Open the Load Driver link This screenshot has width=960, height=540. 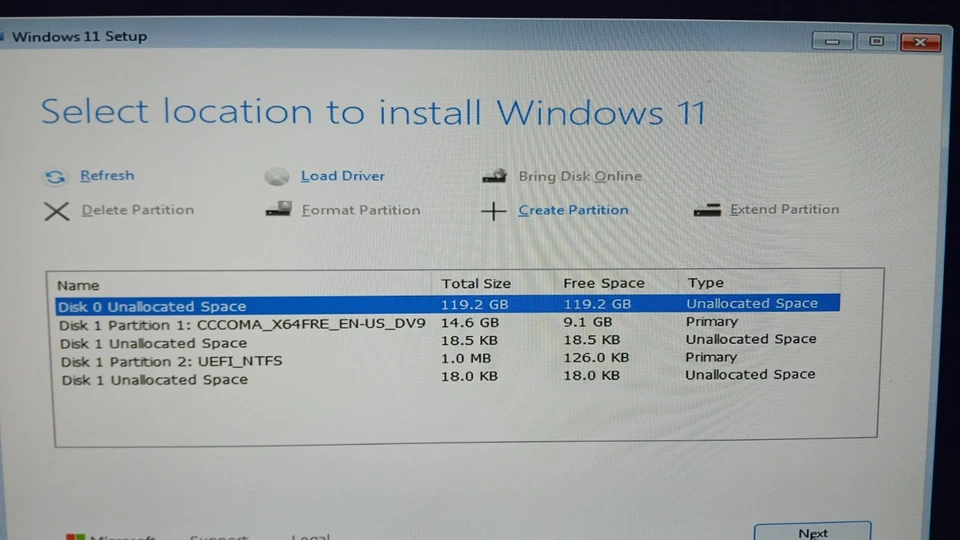click(x=342, y=176)
